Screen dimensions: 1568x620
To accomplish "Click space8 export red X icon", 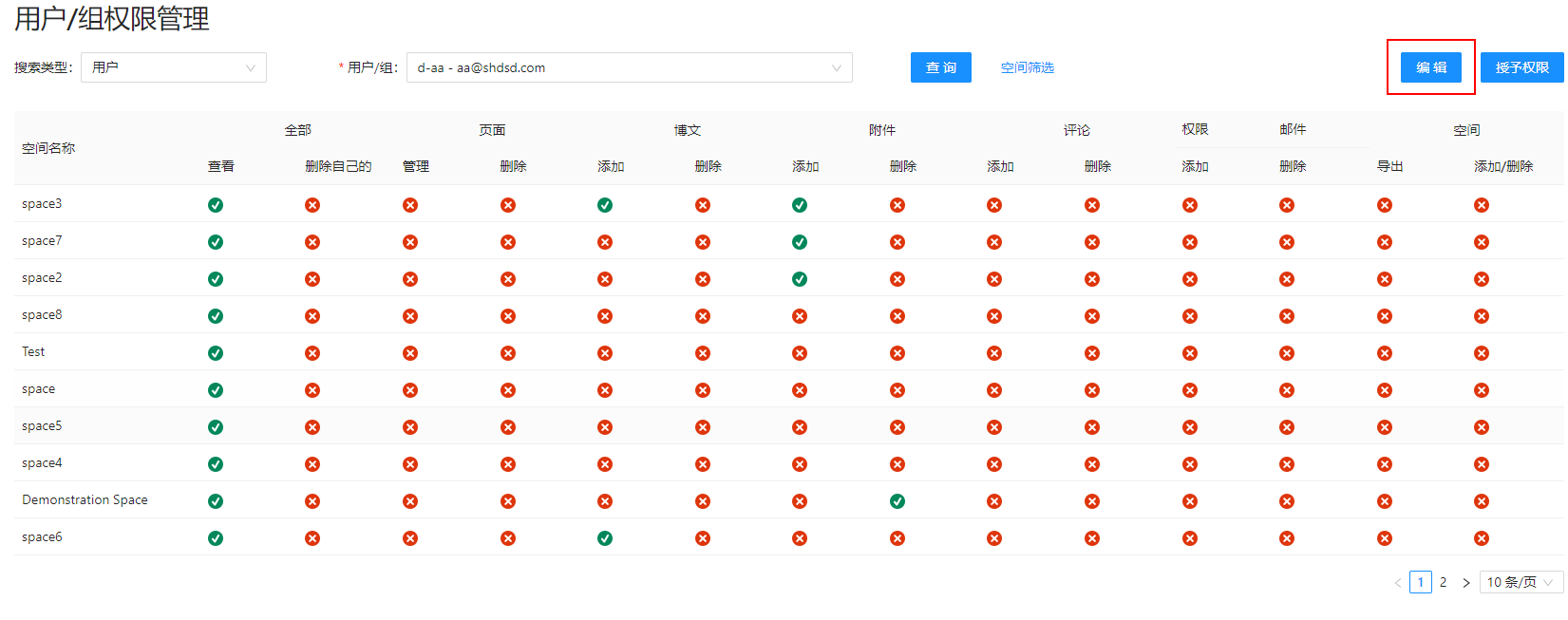I will 1385,316.
